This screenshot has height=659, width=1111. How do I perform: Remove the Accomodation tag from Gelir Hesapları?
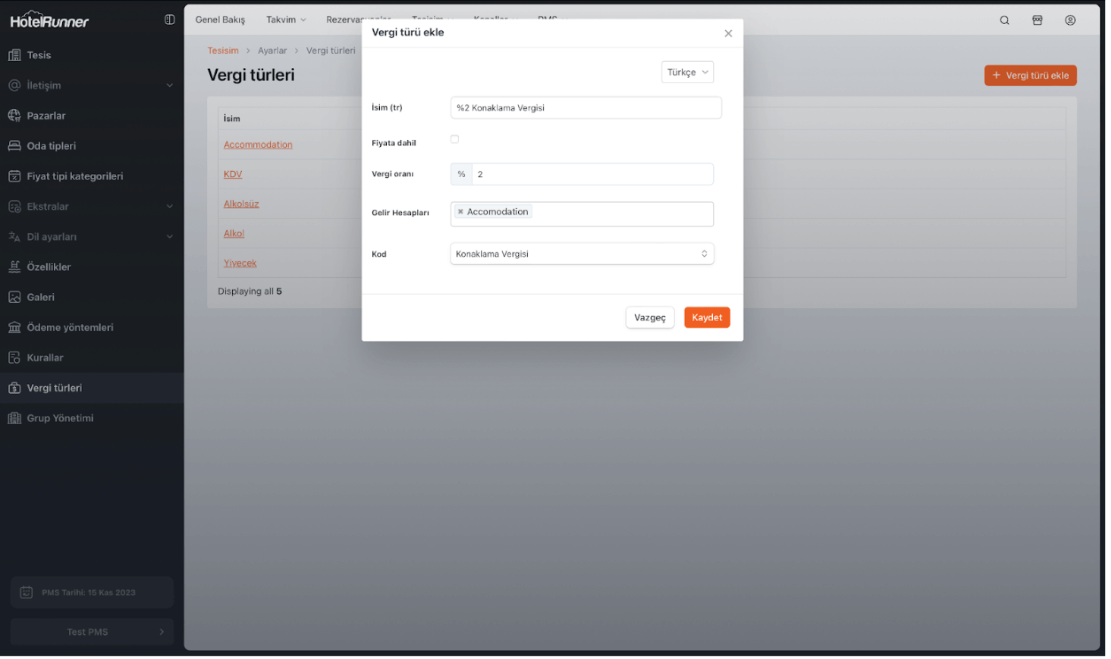(x=460, y=212)
